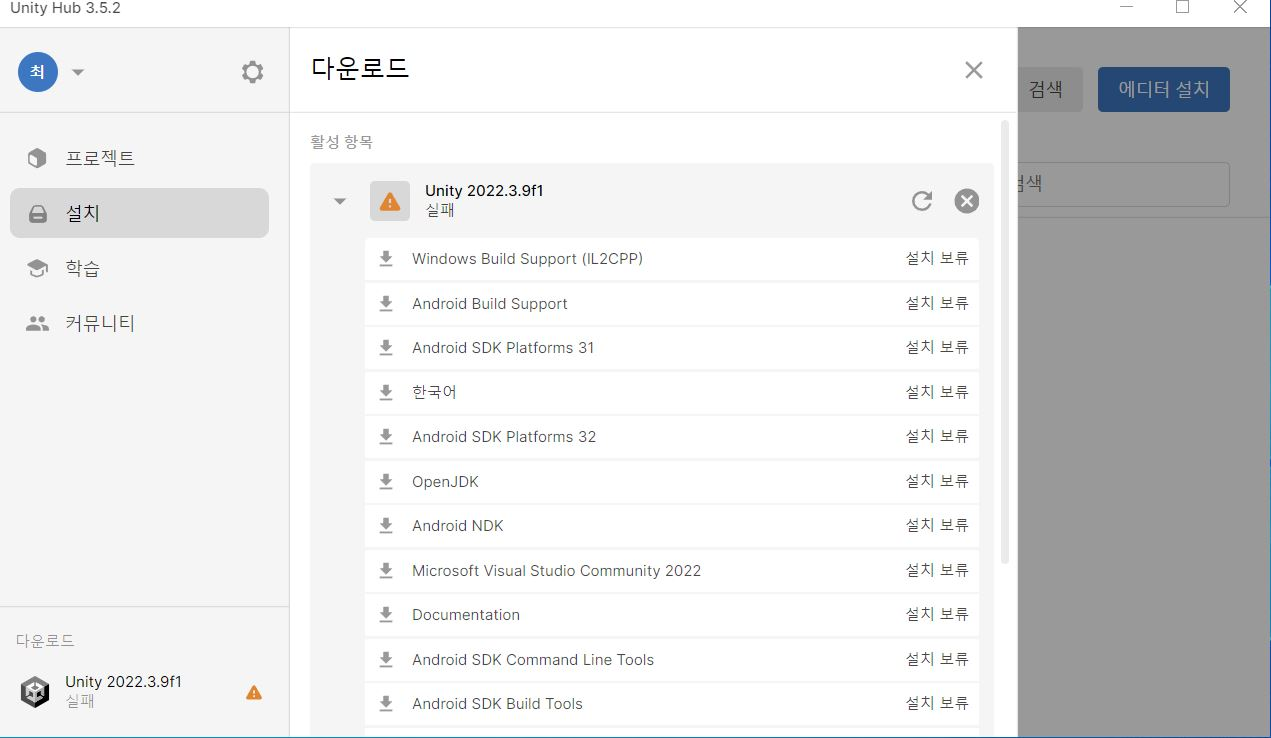This screenshot has height=738, width=1271.
Task: Click the Unity logo icon in bottom-left downloads
Action: click(x=35, y=691)
